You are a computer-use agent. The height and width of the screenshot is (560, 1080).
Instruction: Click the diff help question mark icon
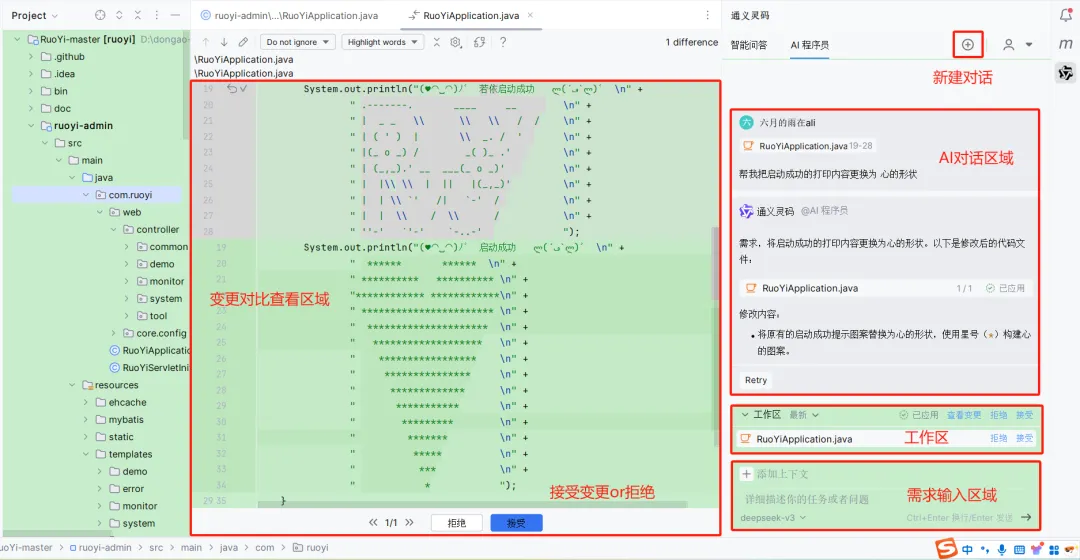click(x=503, y=42)
